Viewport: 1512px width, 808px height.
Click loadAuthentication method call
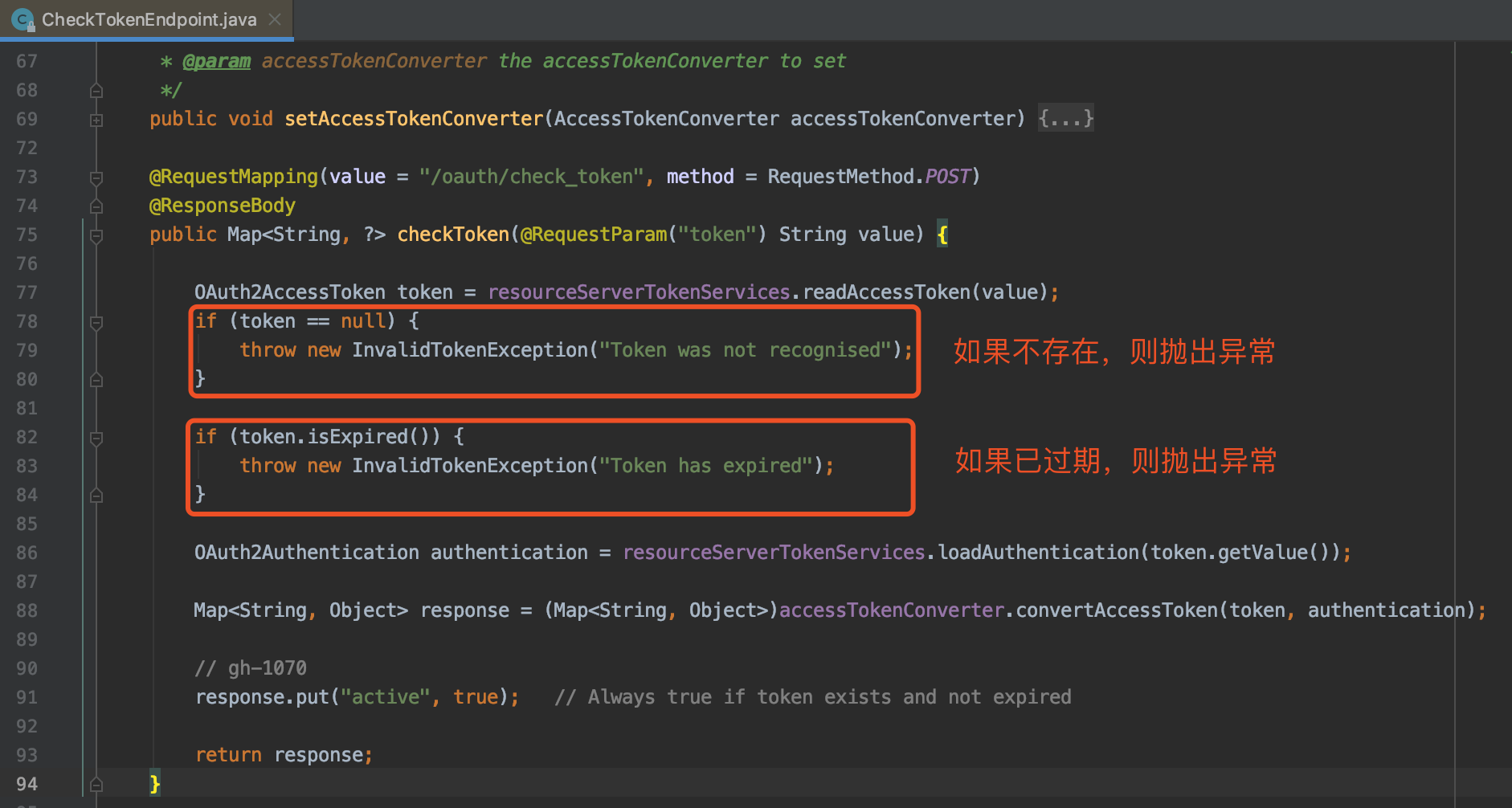click(1038, 553)
